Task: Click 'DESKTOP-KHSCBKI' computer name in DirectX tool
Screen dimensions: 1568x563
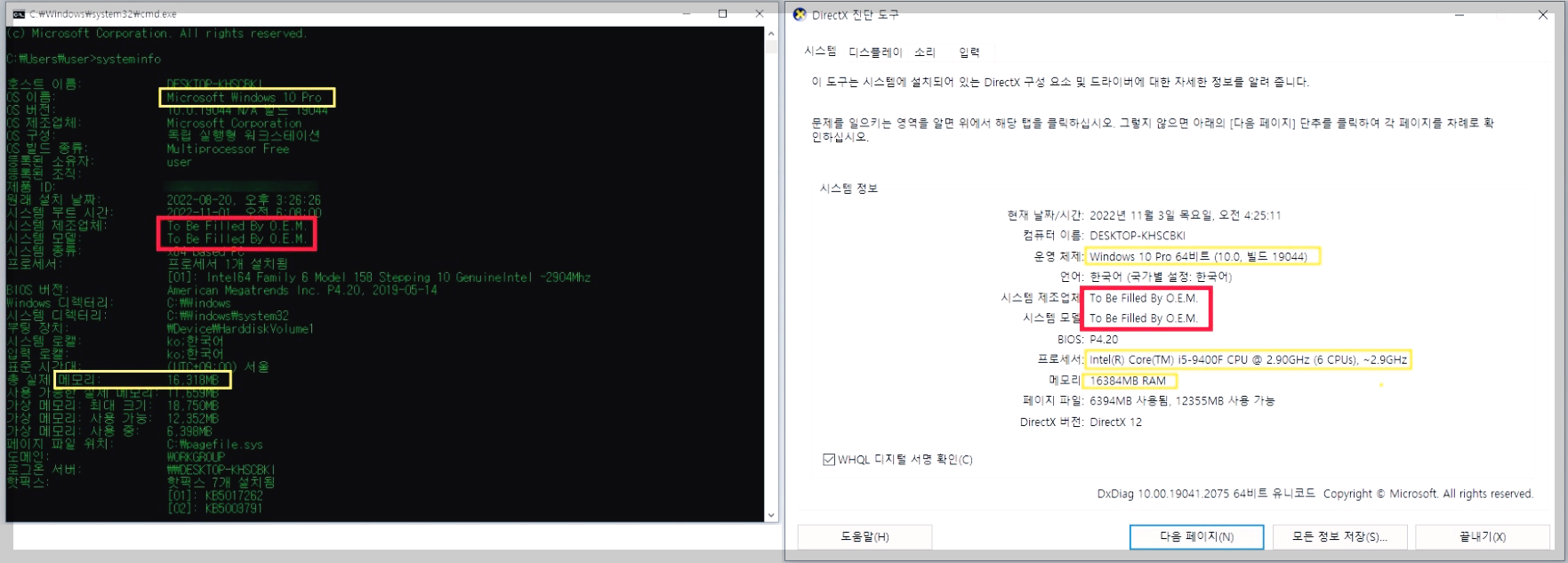Action: tap(1138, 236)
